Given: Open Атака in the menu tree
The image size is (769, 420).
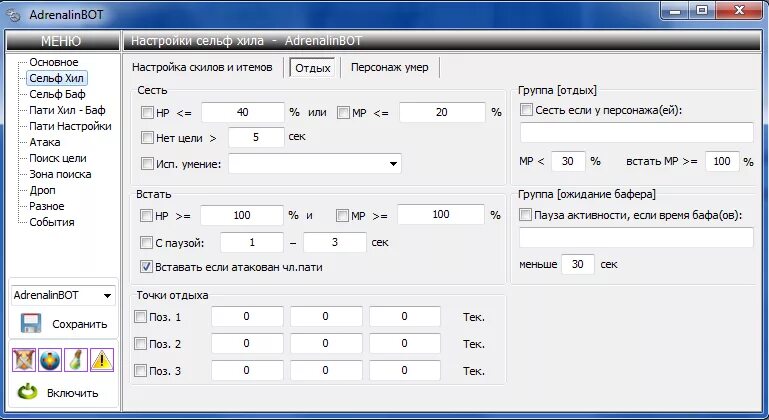Looking at the screenshot, I should tap(45, 142).
